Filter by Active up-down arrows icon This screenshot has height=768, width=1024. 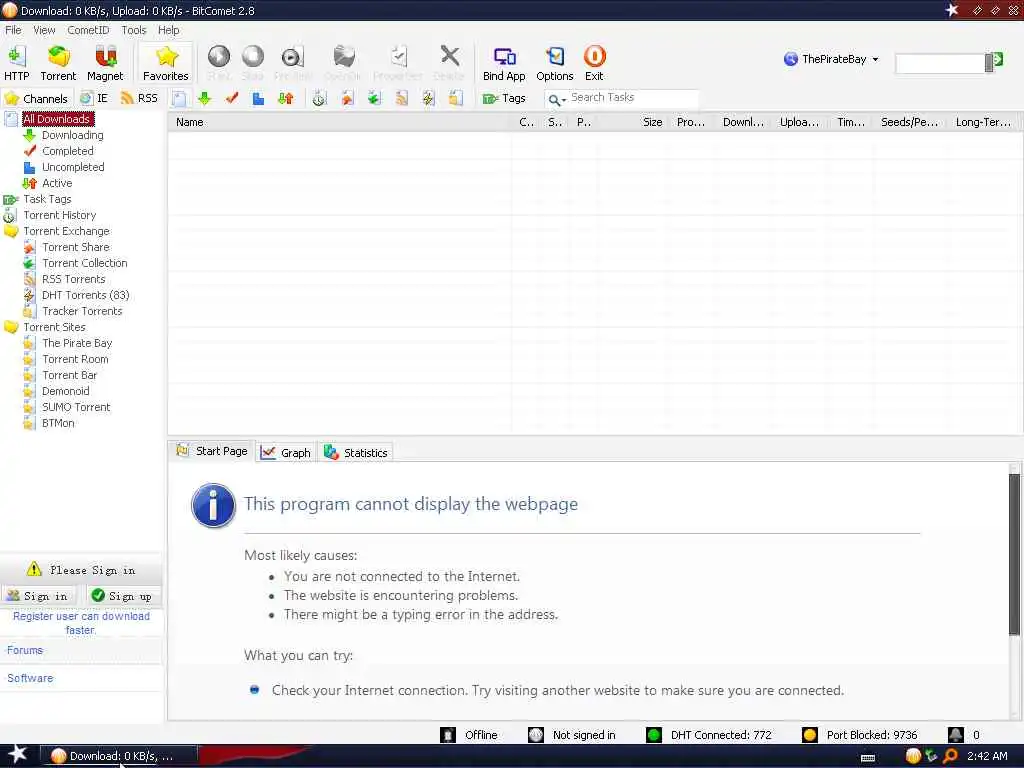tap(285, 99)
